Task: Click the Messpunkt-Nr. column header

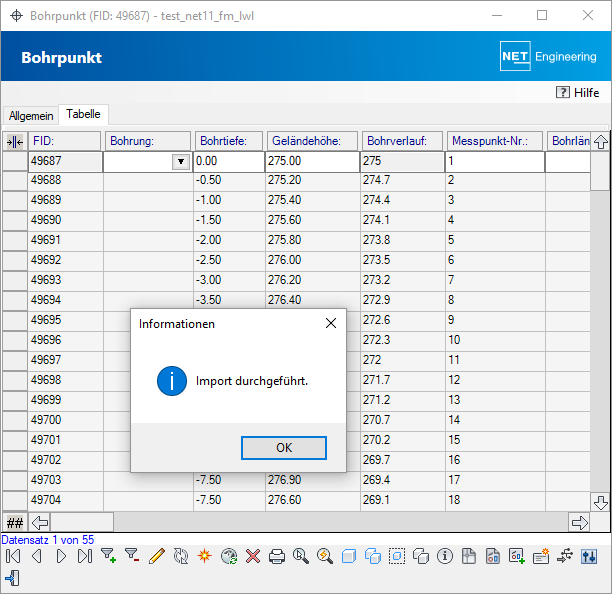Action: 495,141
